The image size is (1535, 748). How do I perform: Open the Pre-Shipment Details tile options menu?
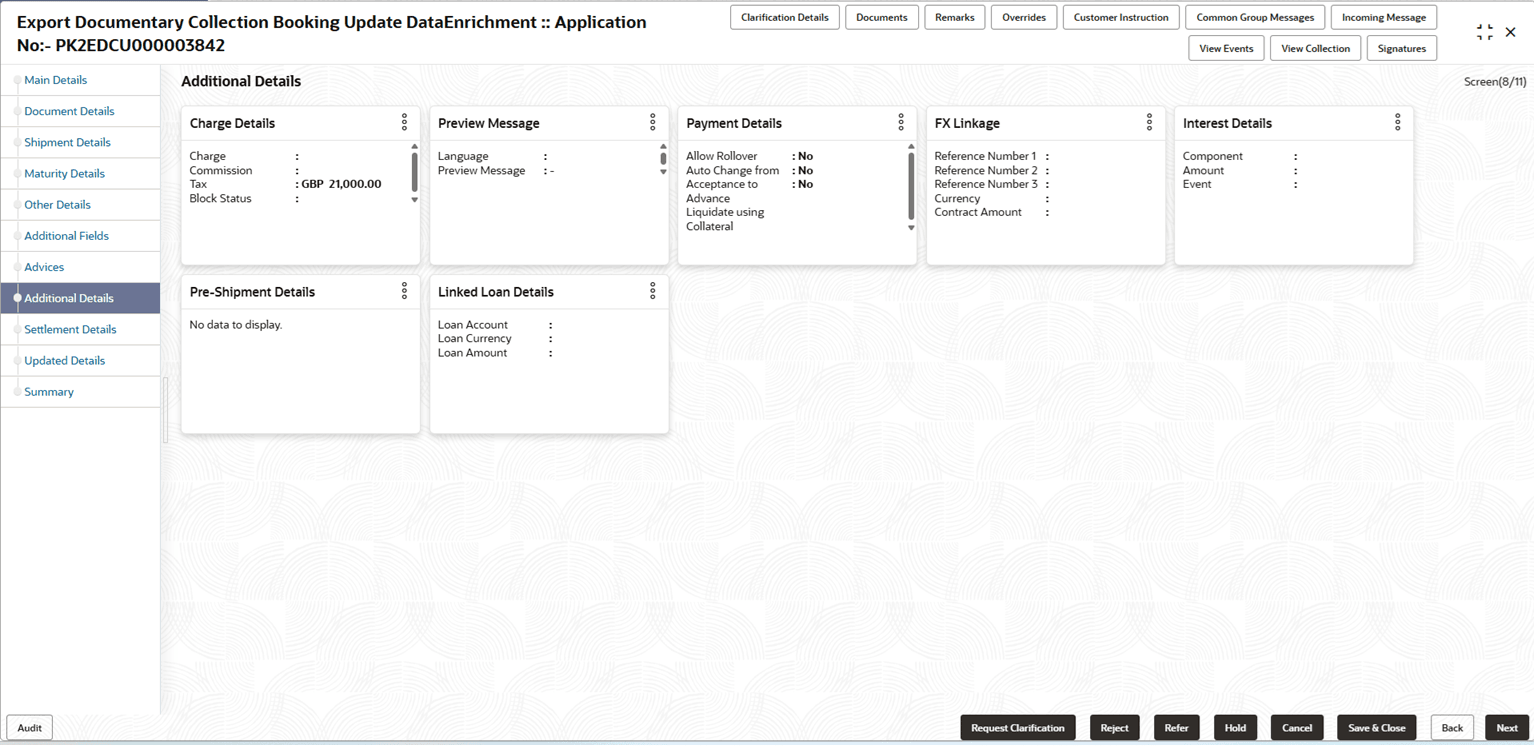pyautogui.click(x=404, y=291)
